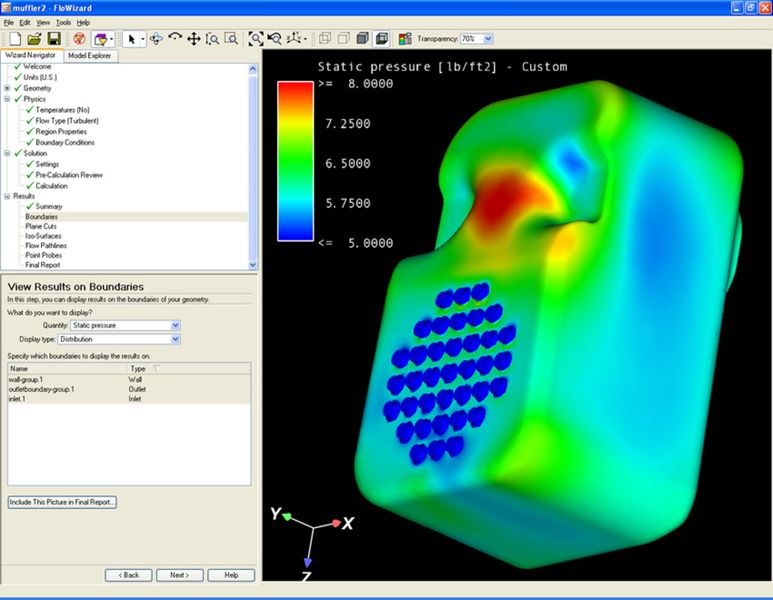Image resolution: width=773 pixels, height=600 pixels.
Task: Select Plane Cuts in the navigator tree
Action: pyautogui.click(x=41, y=226)
